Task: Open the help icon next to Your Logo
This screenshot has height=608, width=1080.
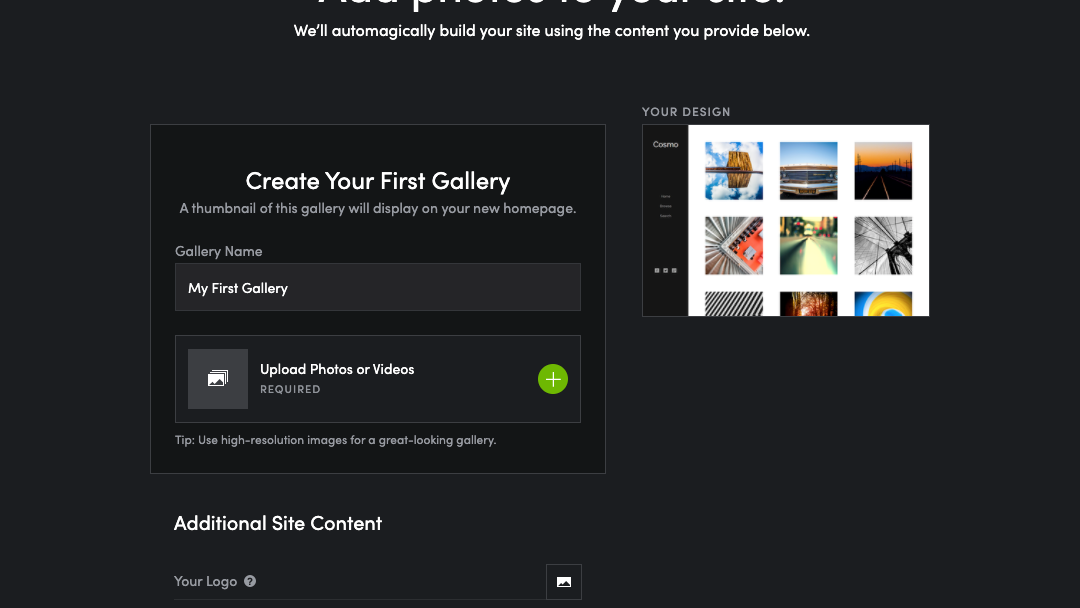Action: click(249, 581)
